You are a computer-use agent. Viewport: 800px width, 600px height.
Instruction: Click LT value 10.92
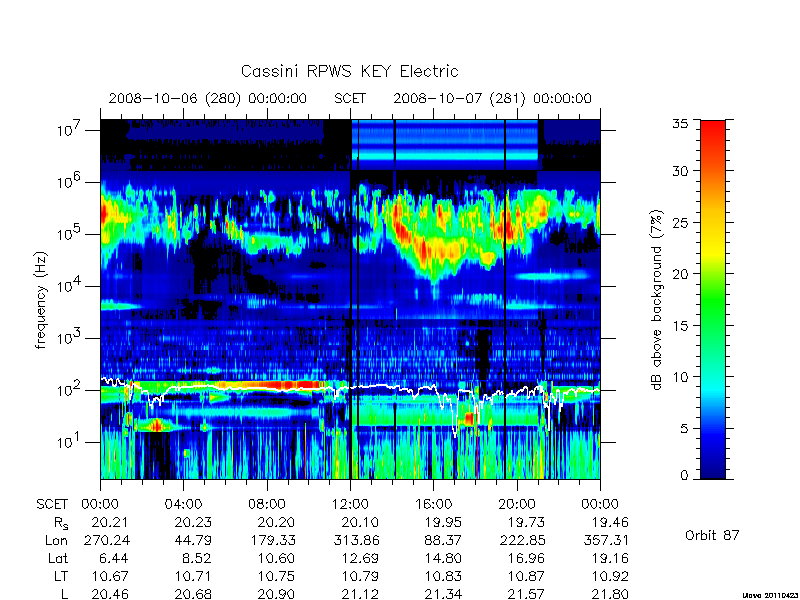[x=609, y=576]
